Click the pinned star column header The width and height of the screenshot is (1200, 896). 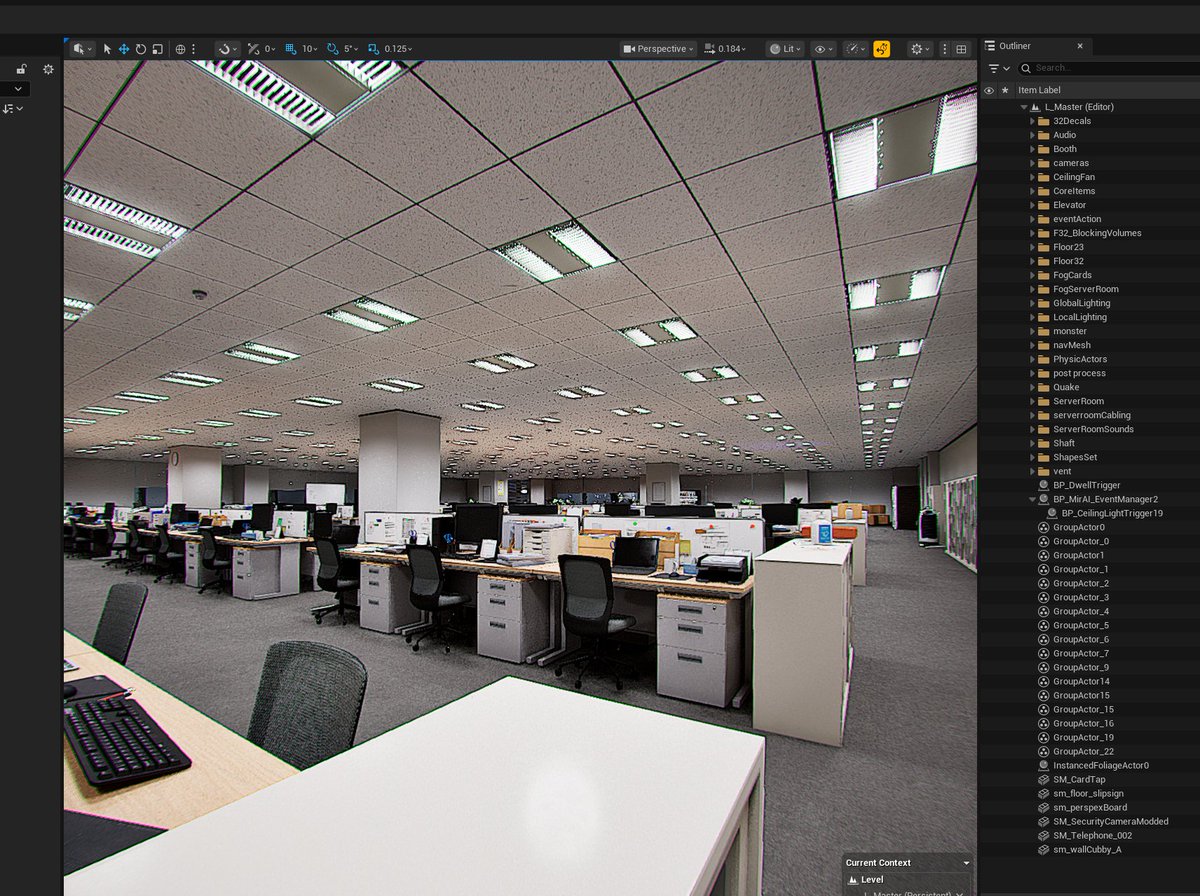point(1005,90)
